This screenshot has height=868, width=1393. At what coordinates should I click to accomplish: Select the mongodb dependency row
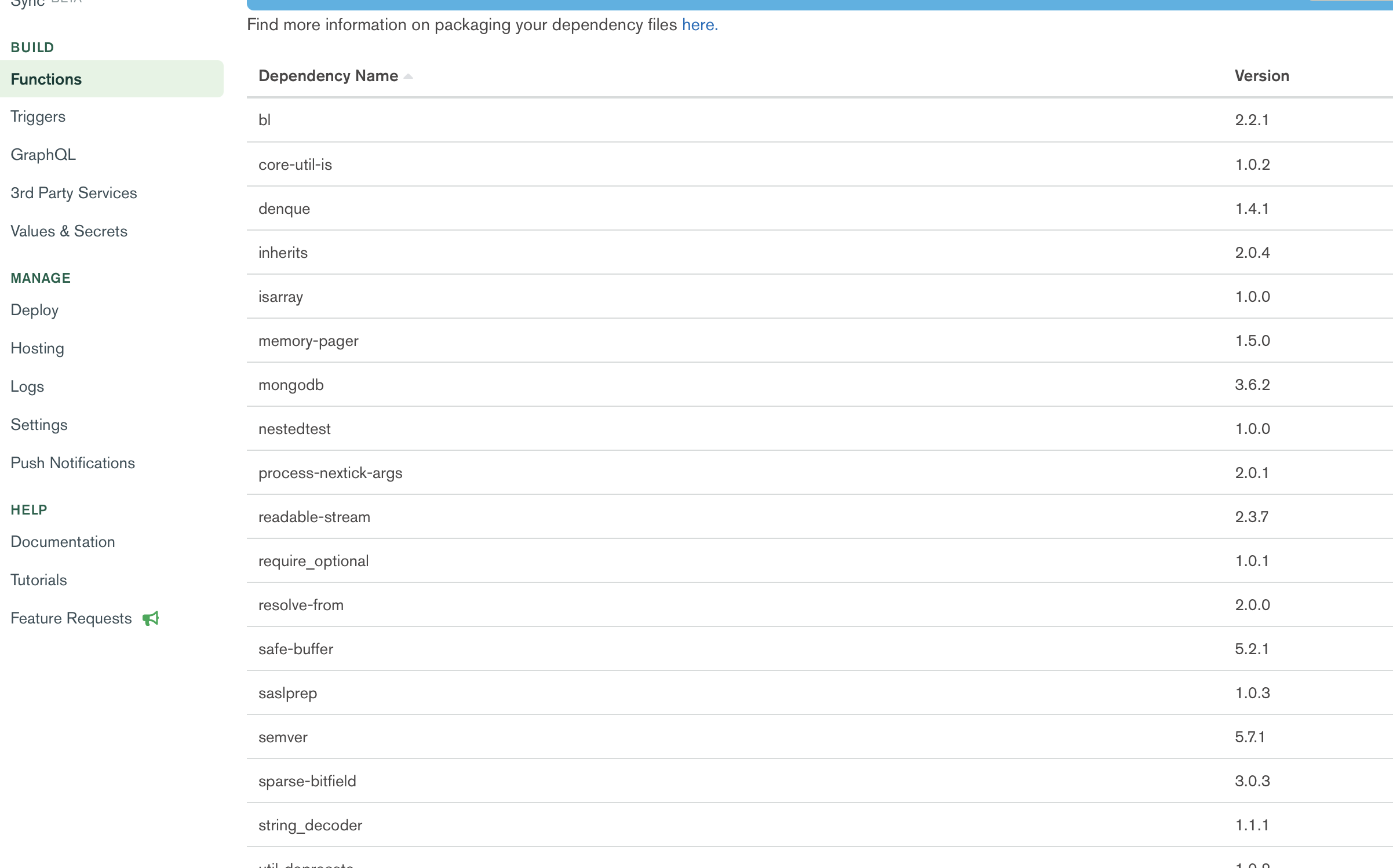click(x=291, y=385)
